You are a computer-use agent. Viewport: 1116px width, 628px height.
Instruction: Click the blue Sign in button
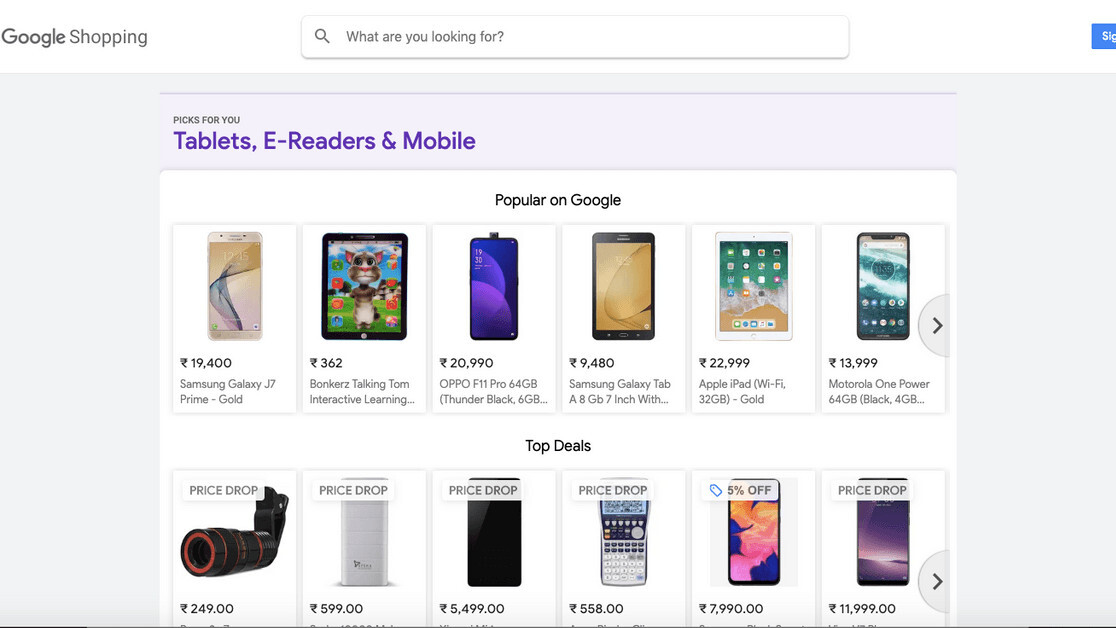(1105, 37)
